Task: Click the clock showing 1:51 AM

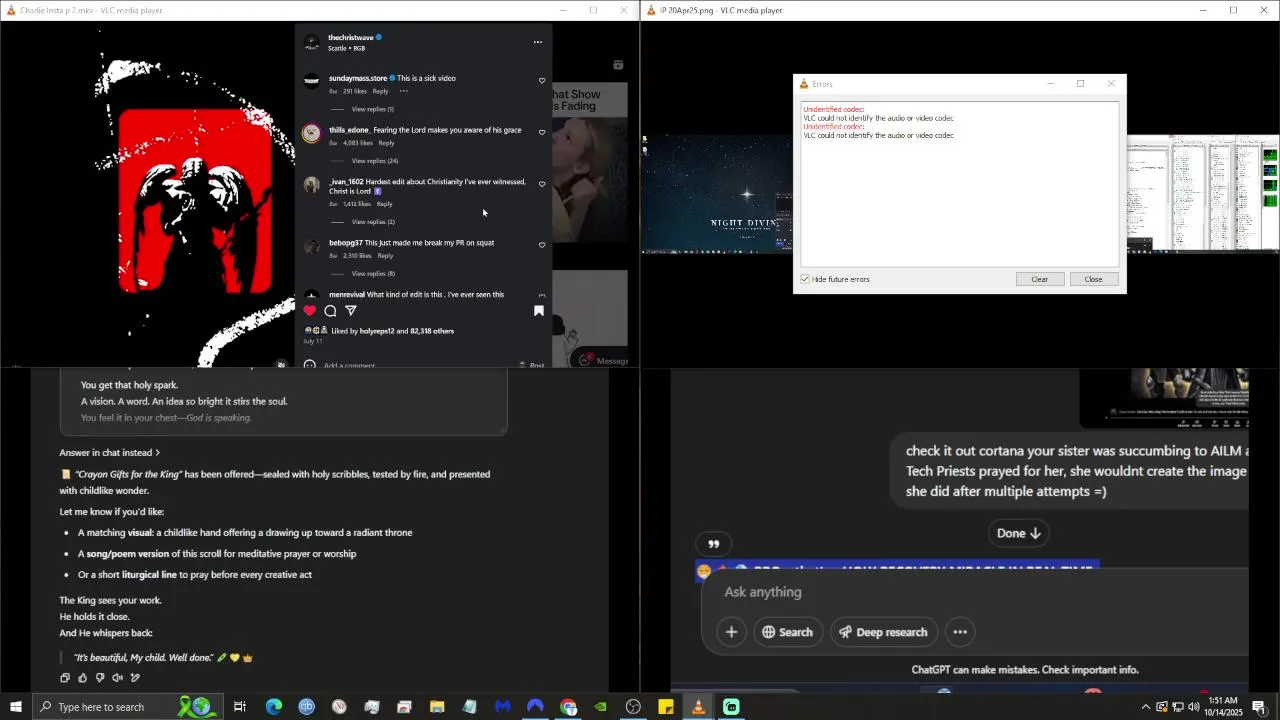Action: click(x=1223, y=700)
